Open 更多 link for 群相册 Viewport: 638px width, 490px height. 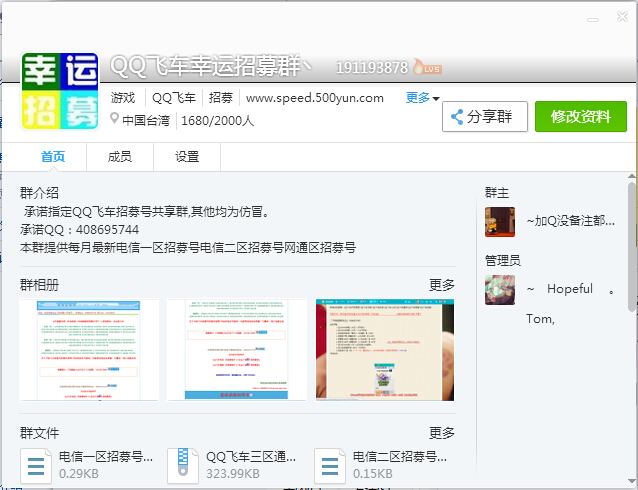tap(441, 285)
